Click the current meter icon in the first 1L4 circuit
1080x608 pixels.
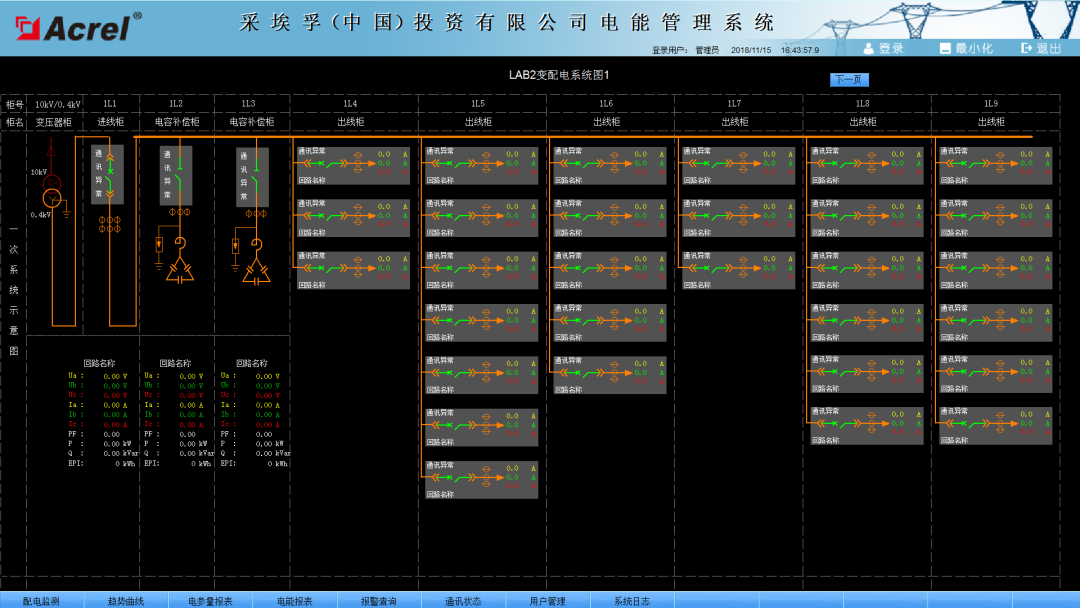358,162
